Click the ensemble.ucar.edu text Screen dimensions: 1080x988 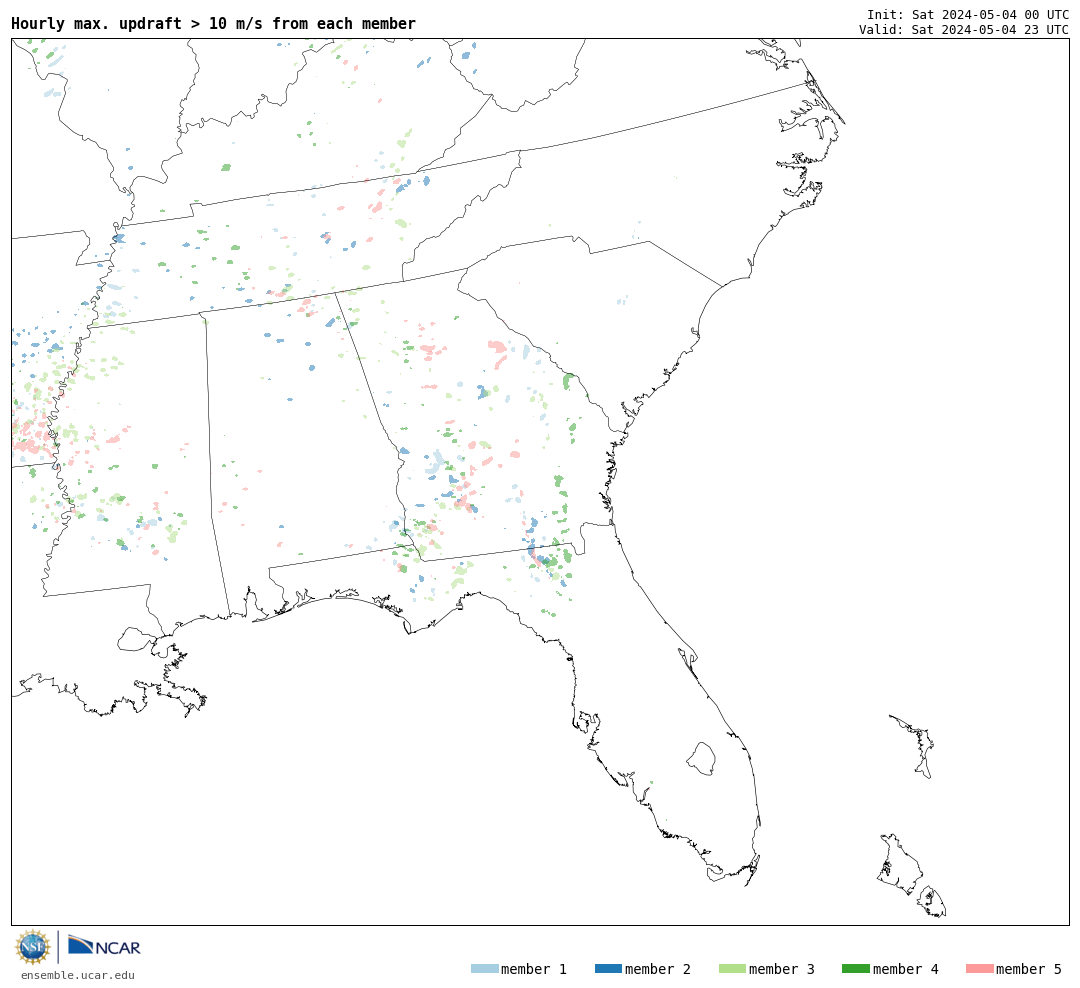(78, 975)
